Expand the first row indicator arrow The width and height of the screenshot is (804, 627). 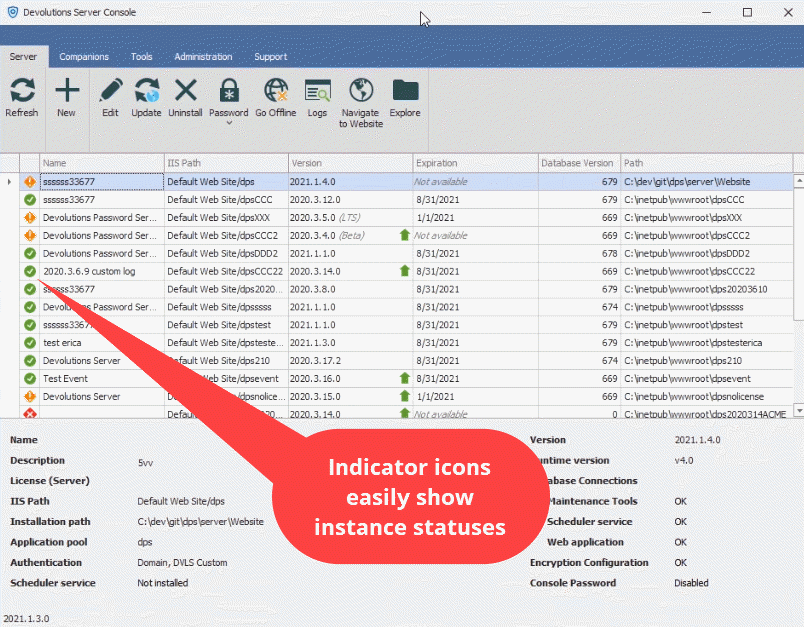click(x=10, y=182)
